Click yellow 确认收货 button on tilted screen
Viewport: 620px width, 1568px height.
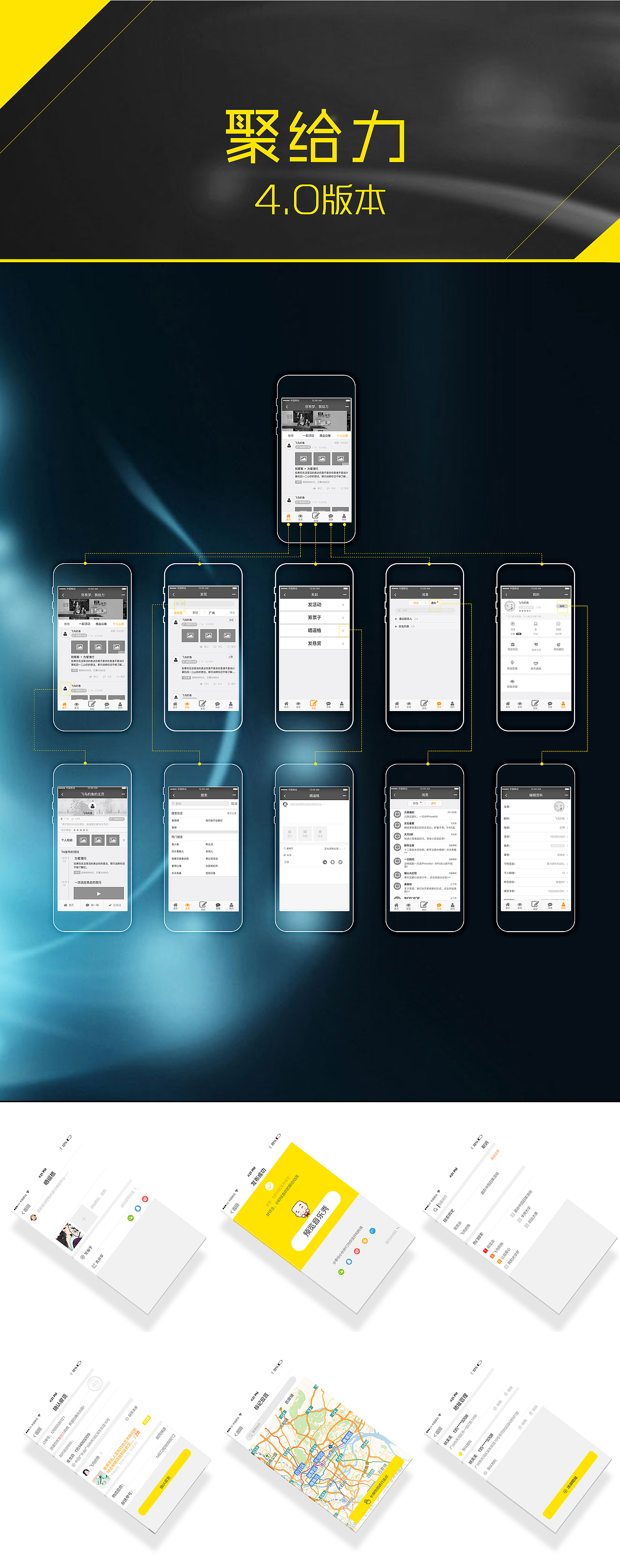(164, 1482)
